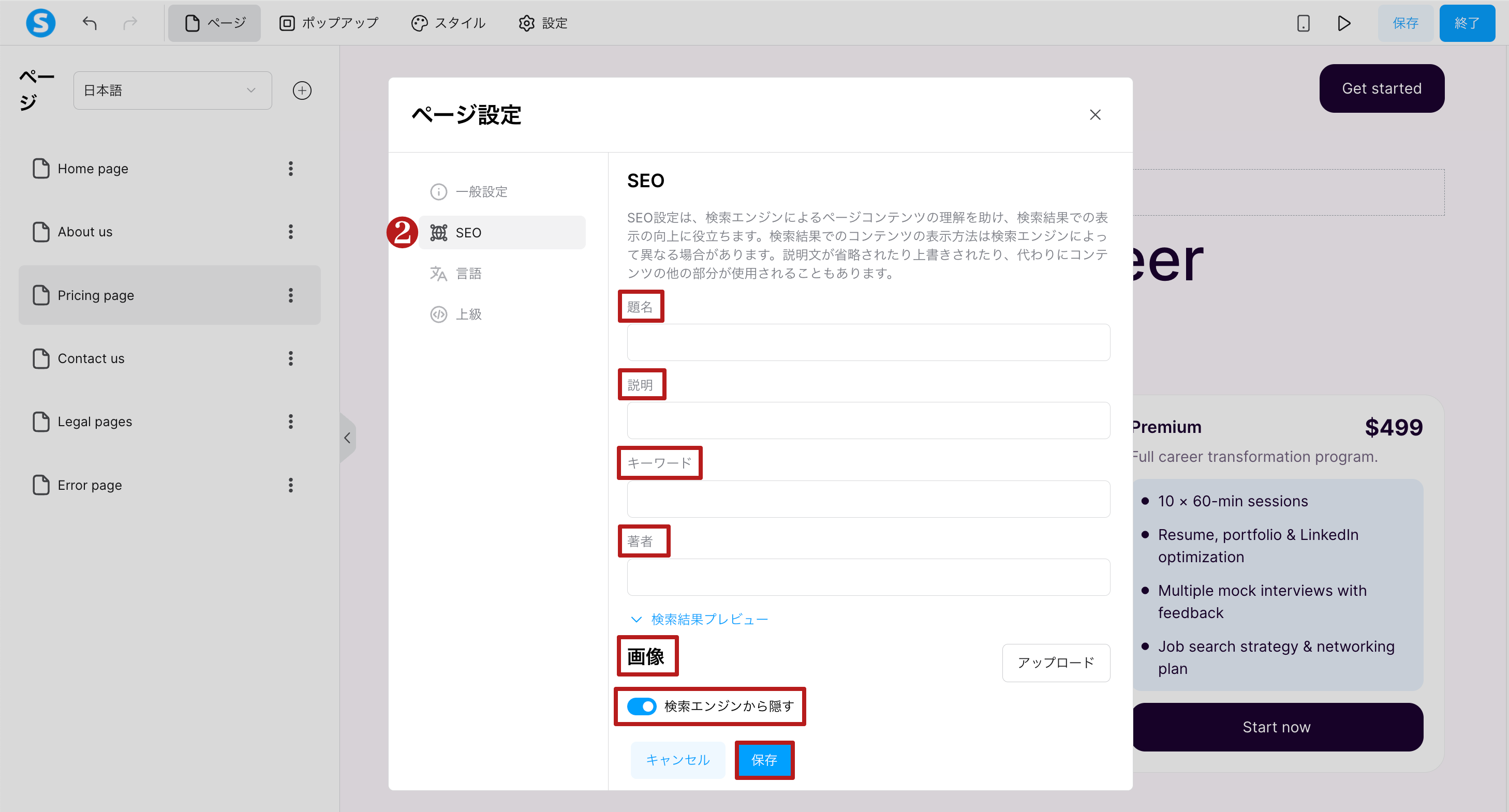Click the mobile preview device icon
Screen dimensions: 1509x812
(1303, 23)
